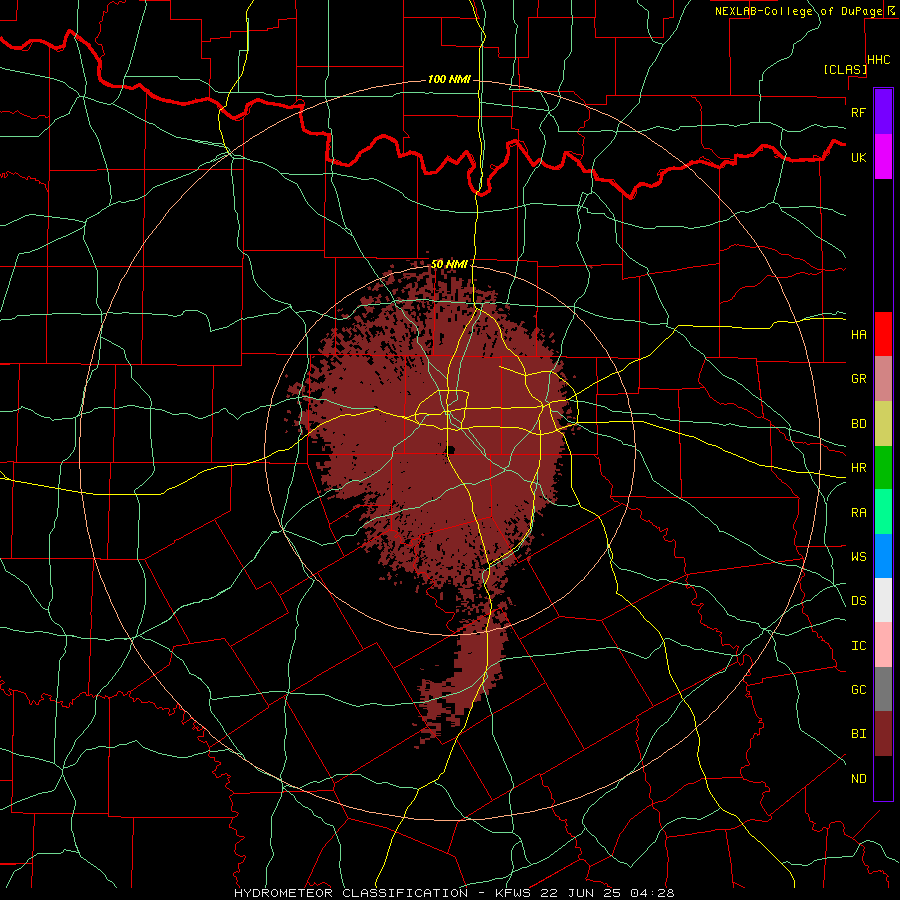Click the HR green legend swatch
The image size is (900, 900).
[883, 467]
